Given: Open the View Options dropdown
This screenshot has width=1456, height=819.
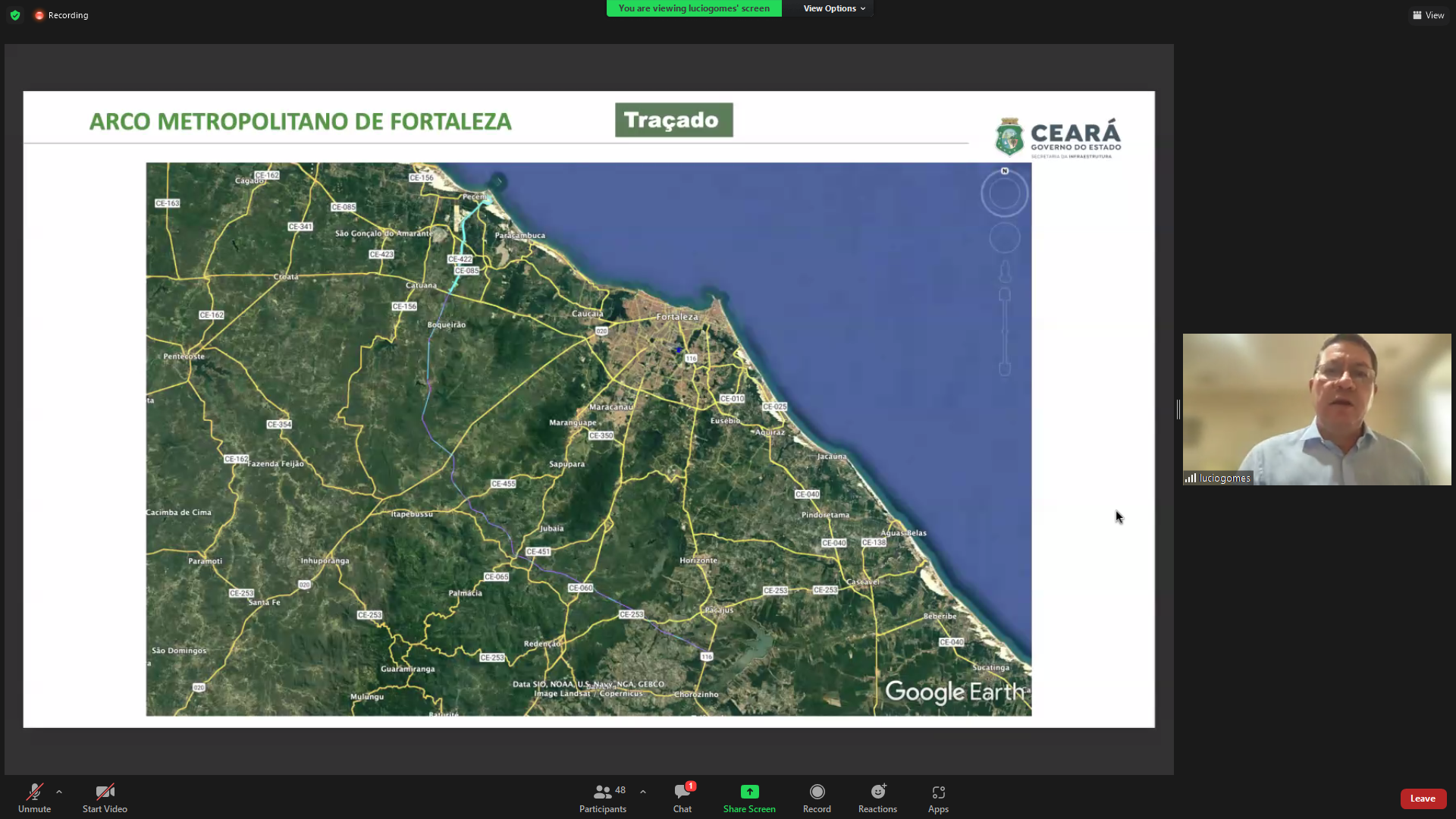Looking at the screenshot, I should [x=834, y=8].
